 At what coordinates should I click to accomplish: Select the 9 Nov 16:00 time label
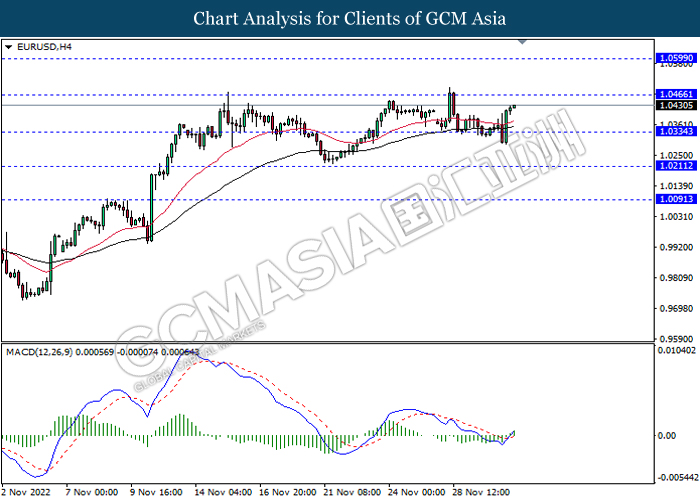pos(156,492)
